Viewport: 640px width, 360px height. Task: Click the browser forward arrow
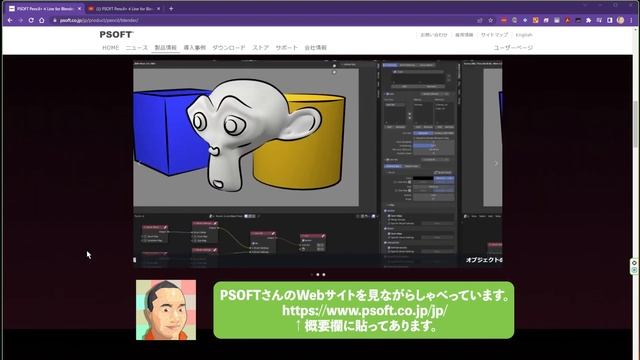pos(20,20)
